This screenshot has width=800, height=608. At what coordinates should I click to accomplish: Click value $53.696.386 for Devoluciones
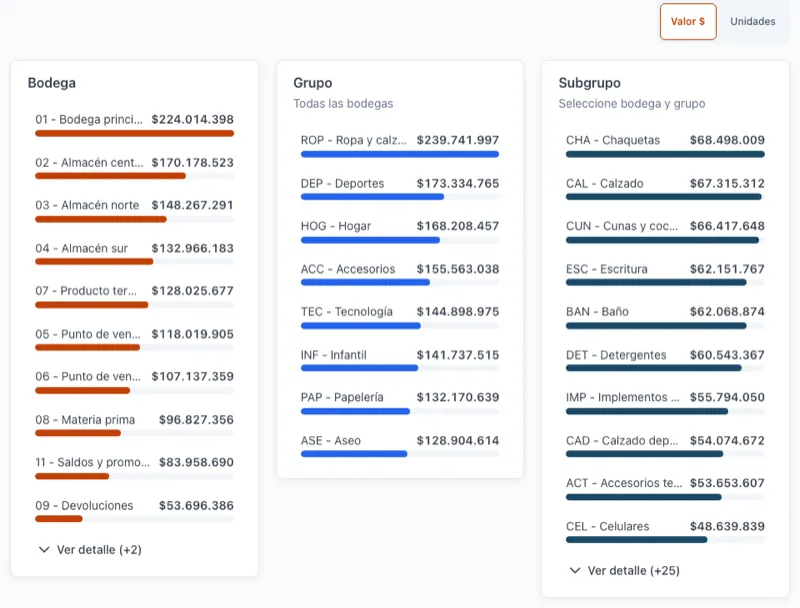pyautogui.click(x=196, y=505)
